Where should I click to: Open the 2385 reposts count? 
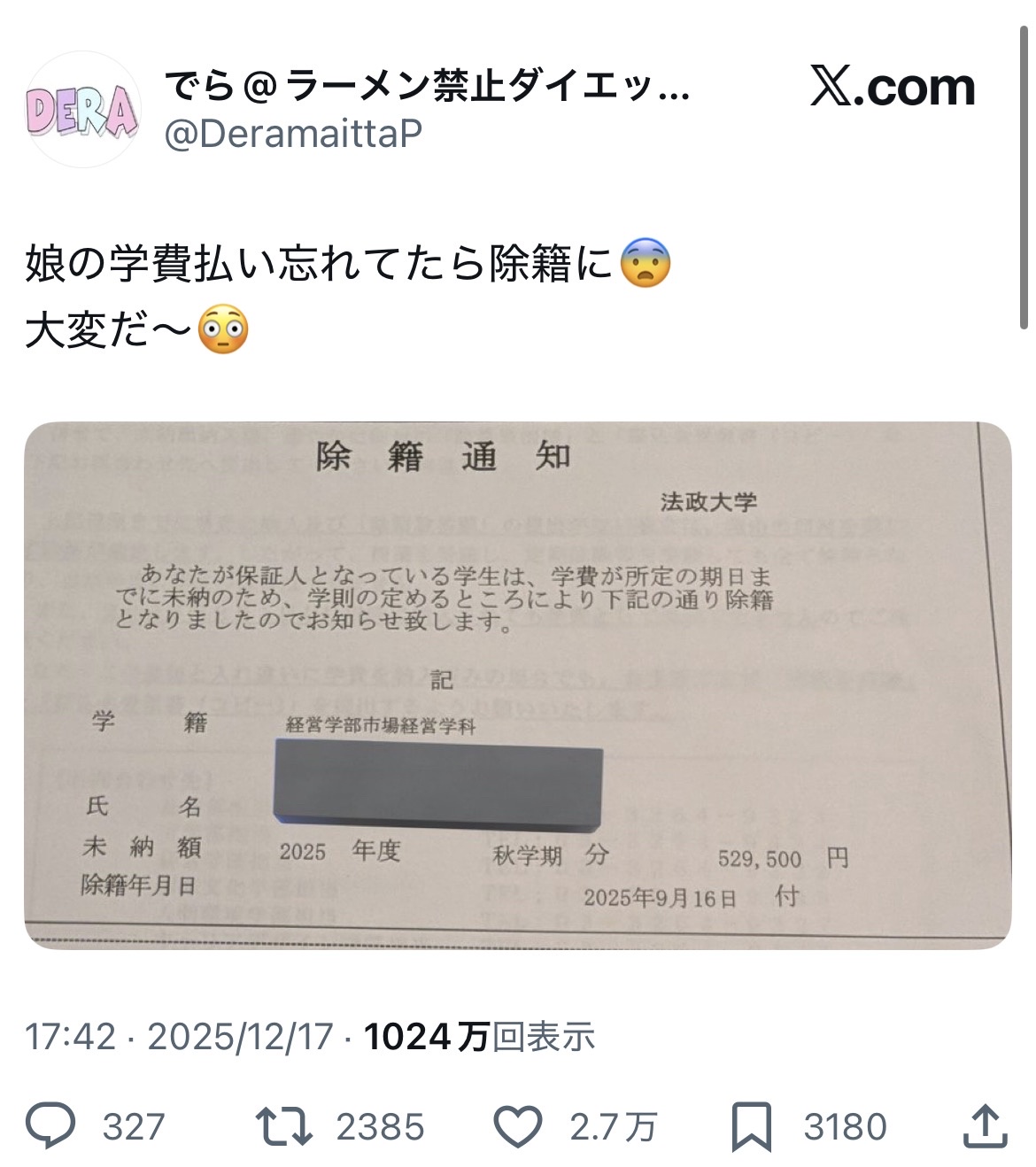380,1127
